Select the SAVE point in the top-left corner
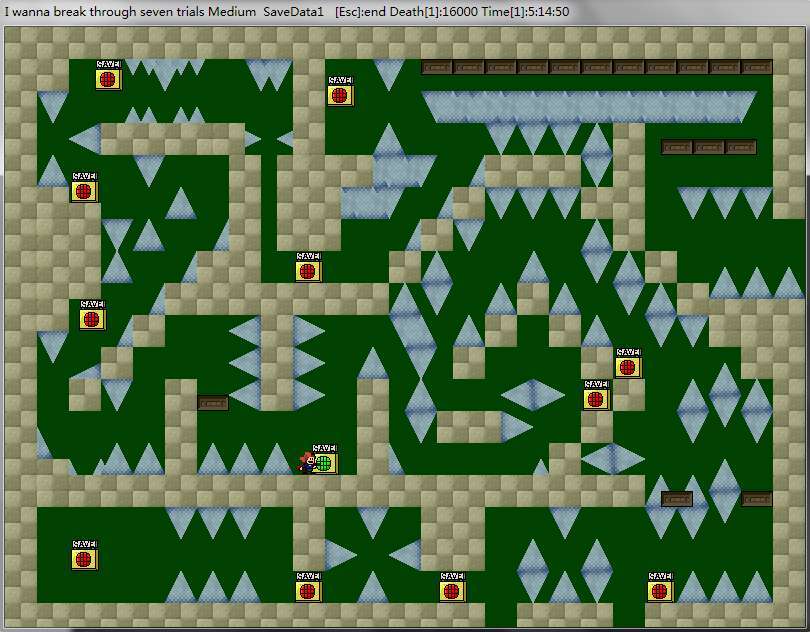 [108, 77]
